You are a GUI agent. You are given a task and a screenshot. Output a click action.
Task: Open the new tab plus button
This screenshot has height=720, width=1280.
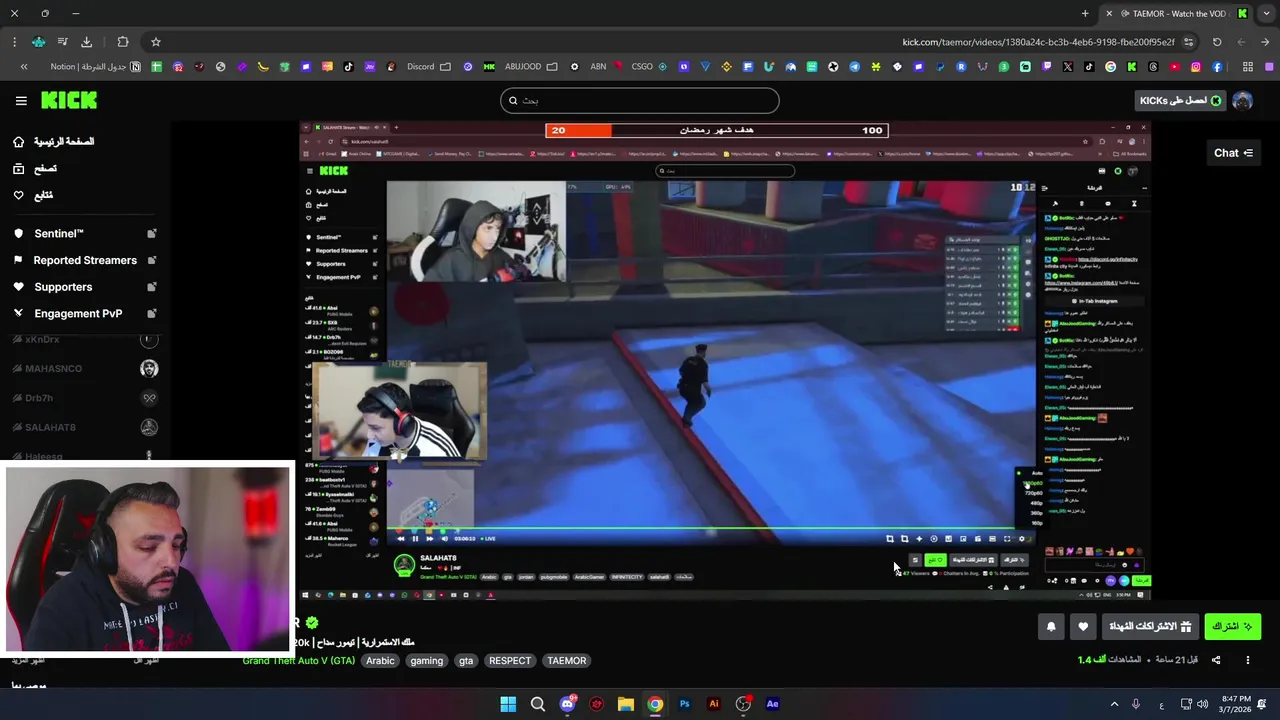pyautogui.click(x=1085, y=14)
